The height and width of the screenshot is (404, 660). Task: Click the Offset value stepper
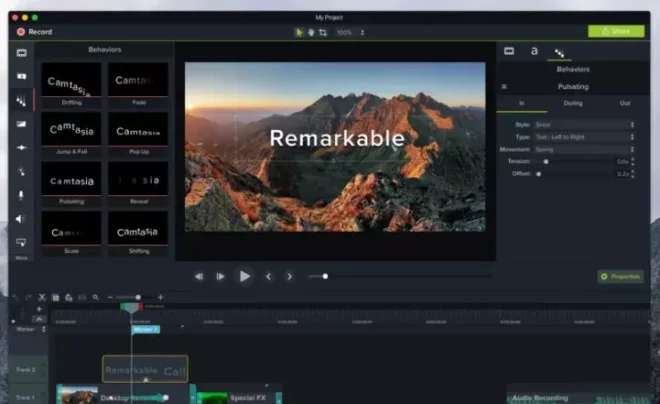click(633, 174)
